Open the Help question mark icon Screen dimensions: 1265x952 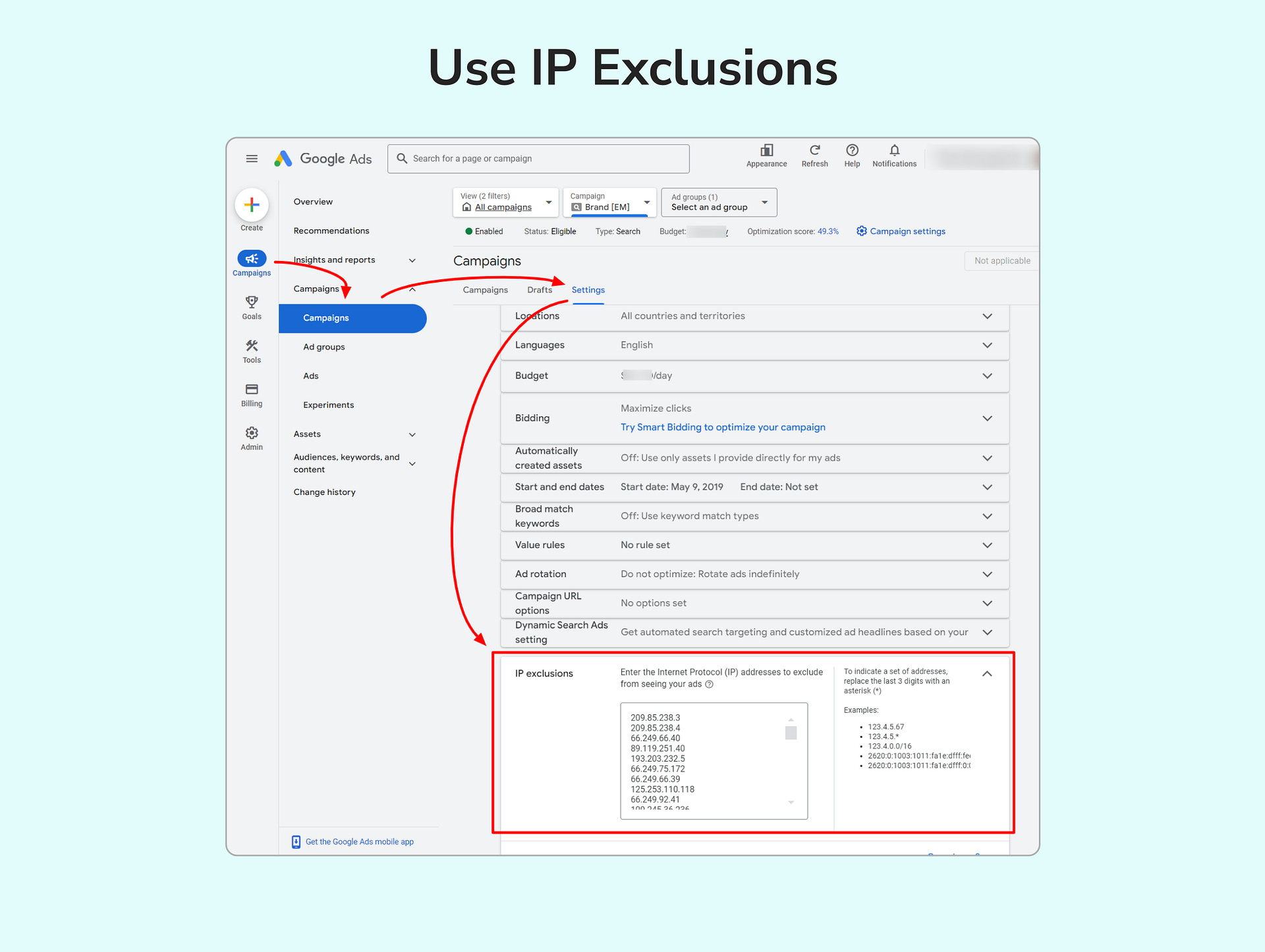(x=852, y=151)
